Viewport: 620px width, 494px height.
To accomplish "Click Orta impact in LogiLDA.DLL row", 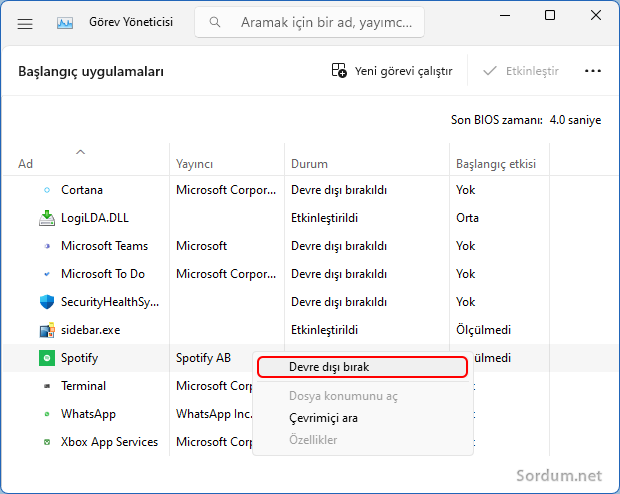I will click(x=467, y=218).
